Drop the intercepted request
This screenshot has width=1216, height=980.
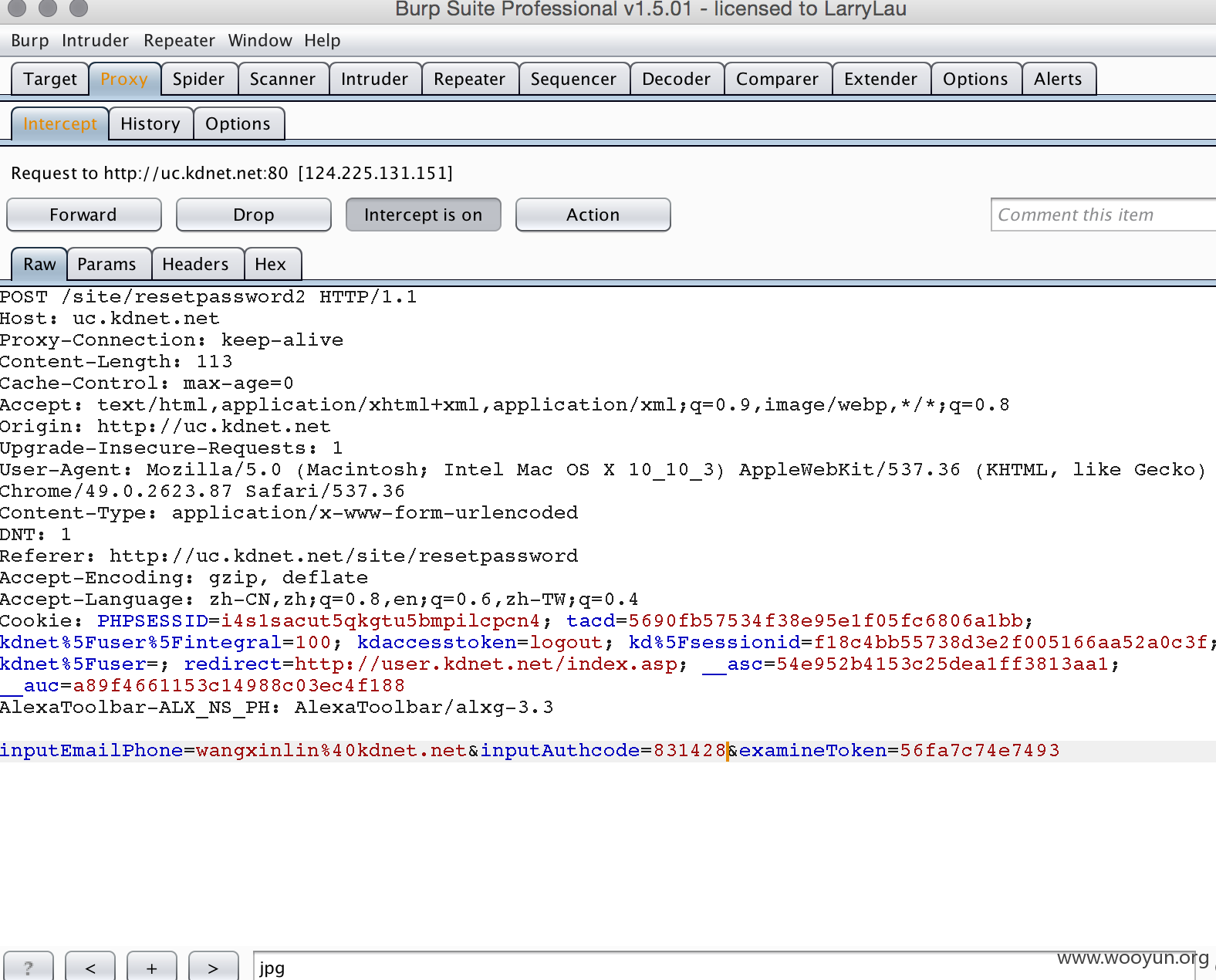254,215
